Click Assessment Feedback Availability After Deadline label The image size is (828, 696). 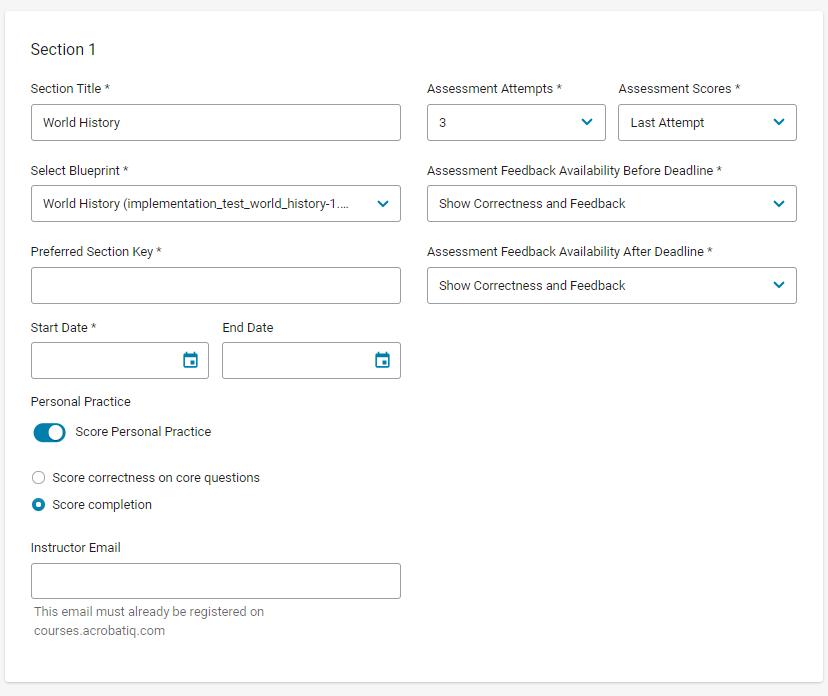point(570,251)
